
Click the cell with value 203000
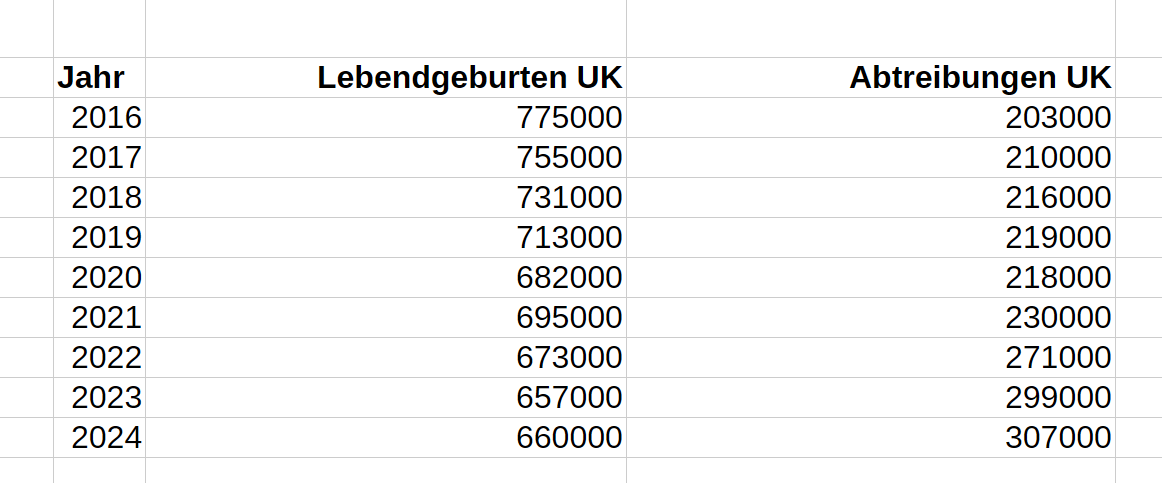[x=1059, y=118]
